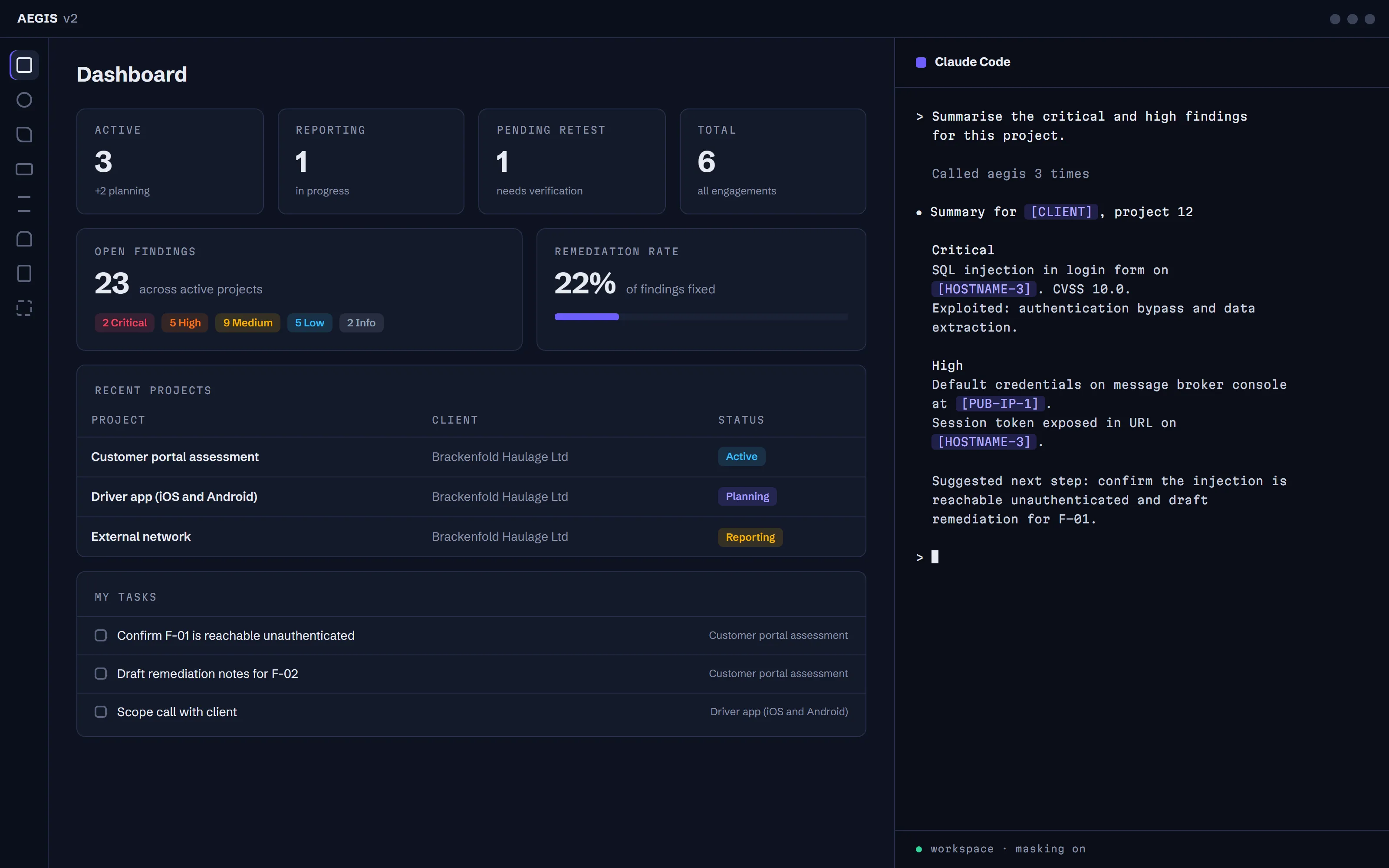Open the wide rectangle sidebar icon

pos(24,169)
